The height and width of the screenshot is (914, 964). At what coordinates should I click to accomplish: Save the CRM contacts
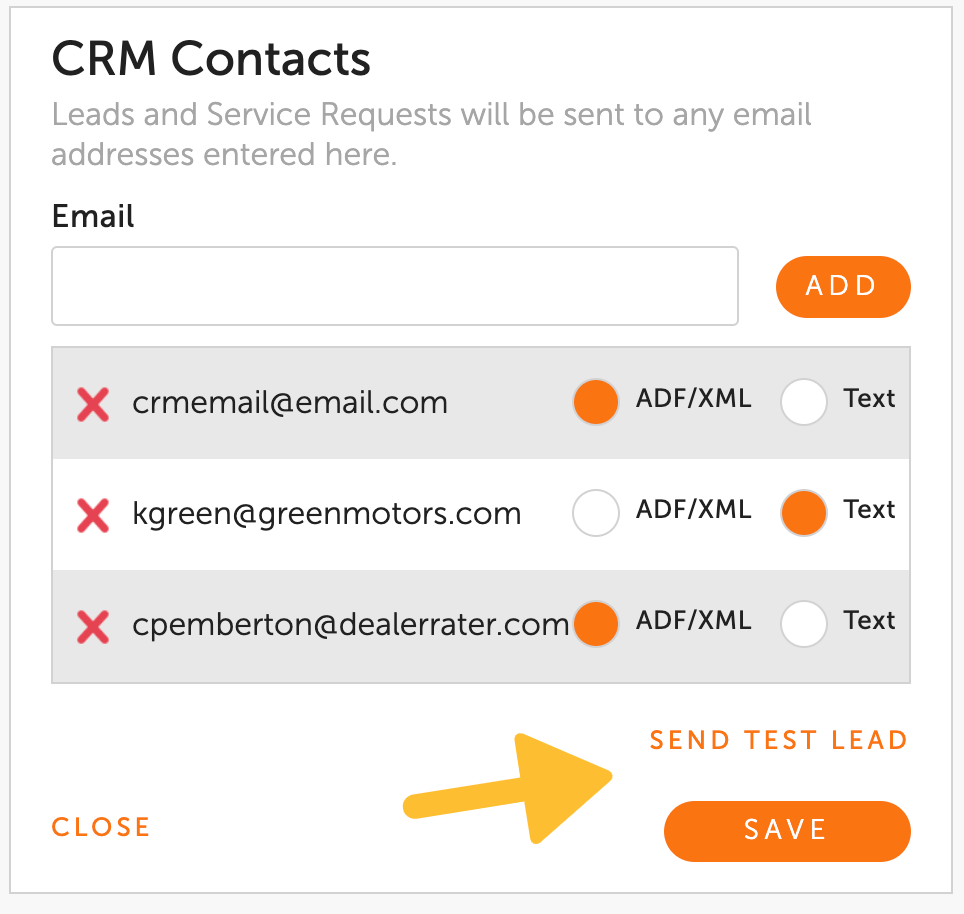tap(787, 830)
